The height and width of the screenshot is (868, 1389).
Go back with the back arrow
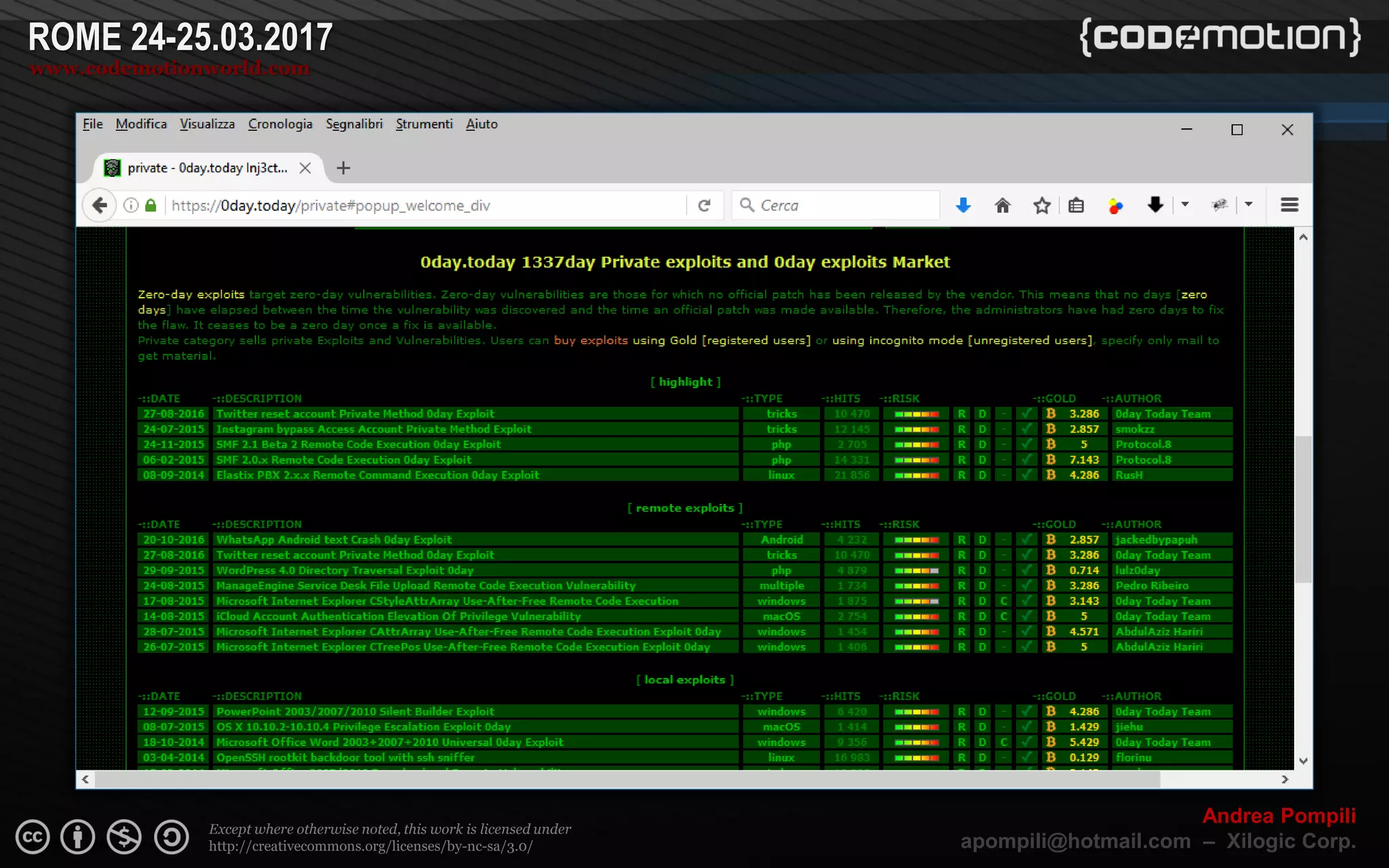coord(100,205)
